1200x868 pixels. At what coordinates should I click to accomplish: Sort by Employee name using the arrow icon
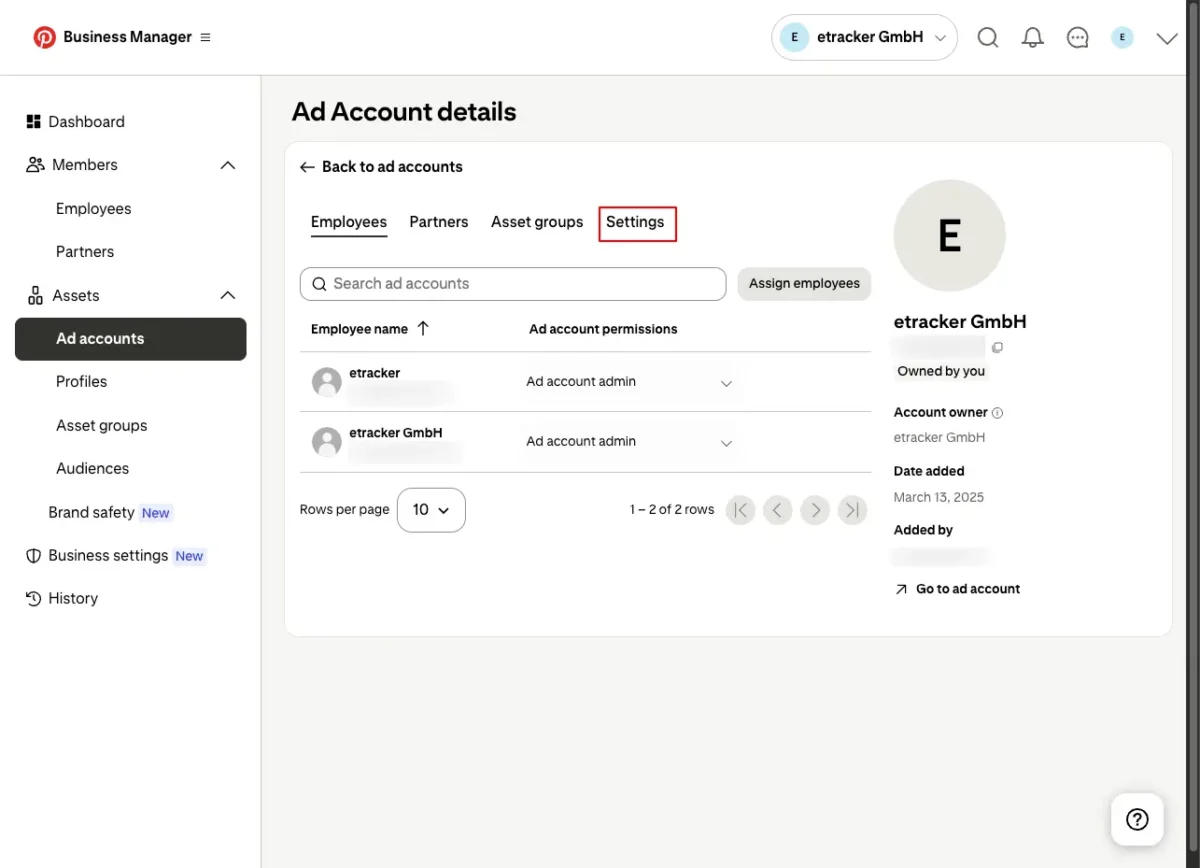(422, 329)
